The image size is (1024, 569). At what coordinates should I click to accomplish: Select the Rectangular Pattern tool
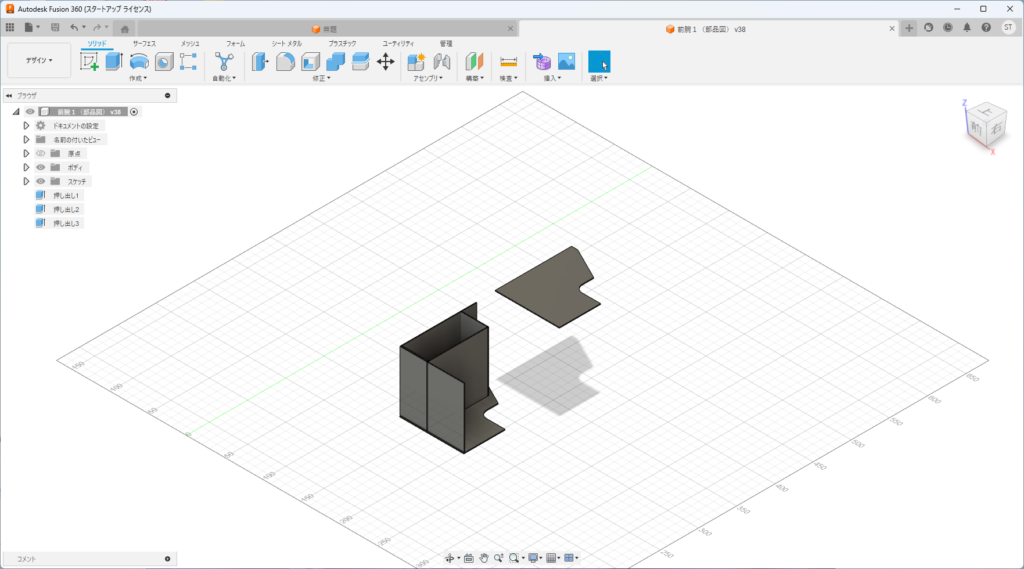tap(188, 61)
